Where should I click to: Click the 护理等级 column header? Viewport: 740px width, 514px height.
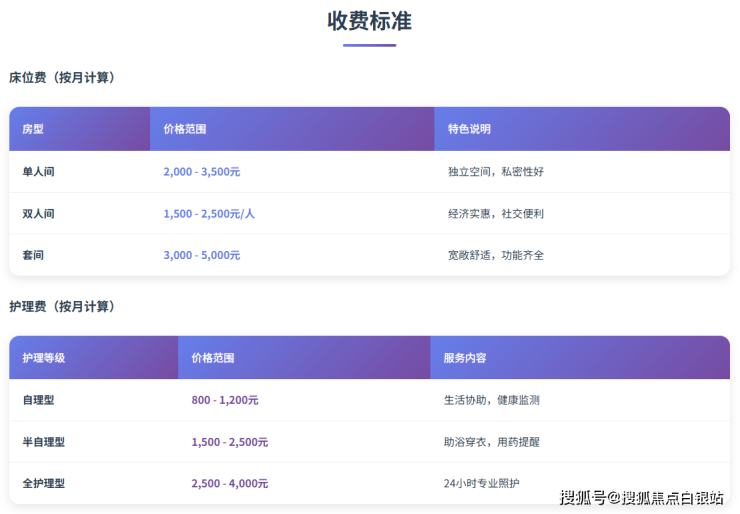tap(43, 358)
